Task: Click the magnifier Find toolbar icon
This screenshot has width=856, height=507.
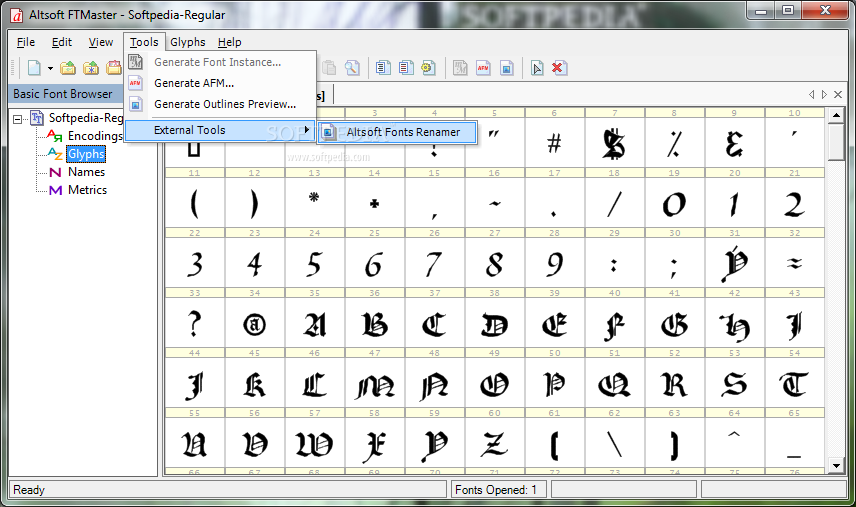Action: [352, 68]
